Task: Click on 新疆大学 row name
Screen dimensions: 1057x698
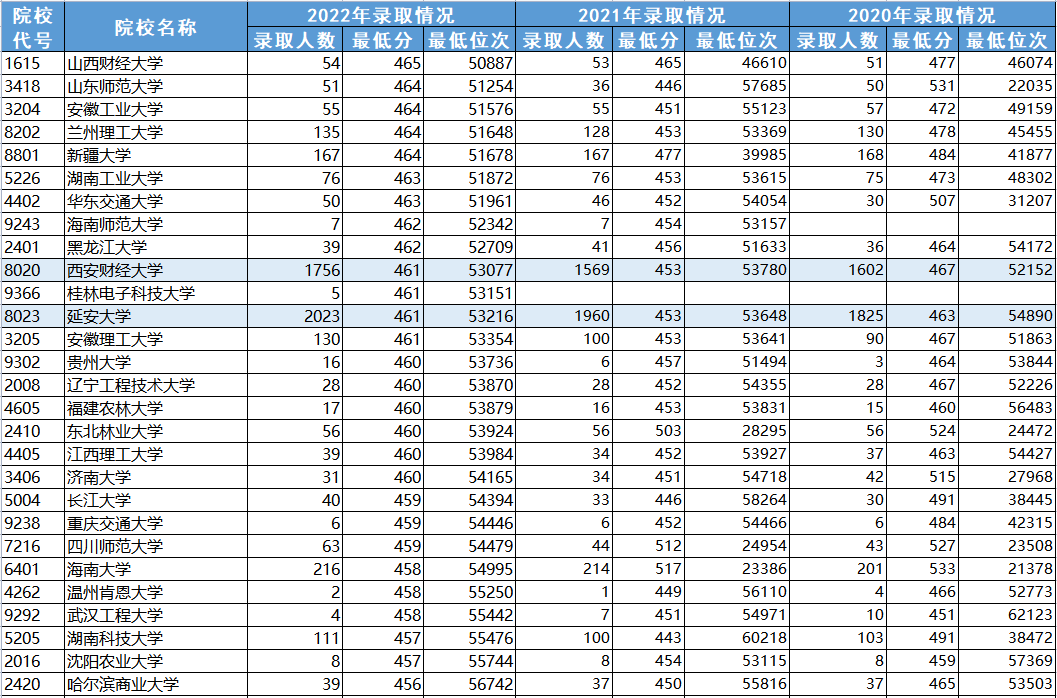Action: tap(156, 155)
